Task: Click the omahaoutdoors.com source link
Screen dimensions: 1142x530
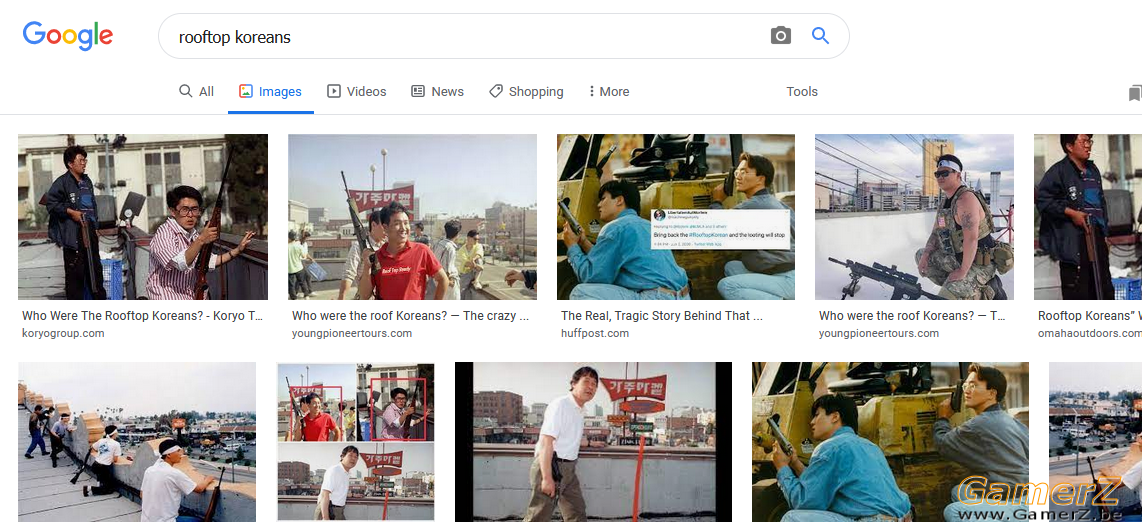Action: point(1090,333)
